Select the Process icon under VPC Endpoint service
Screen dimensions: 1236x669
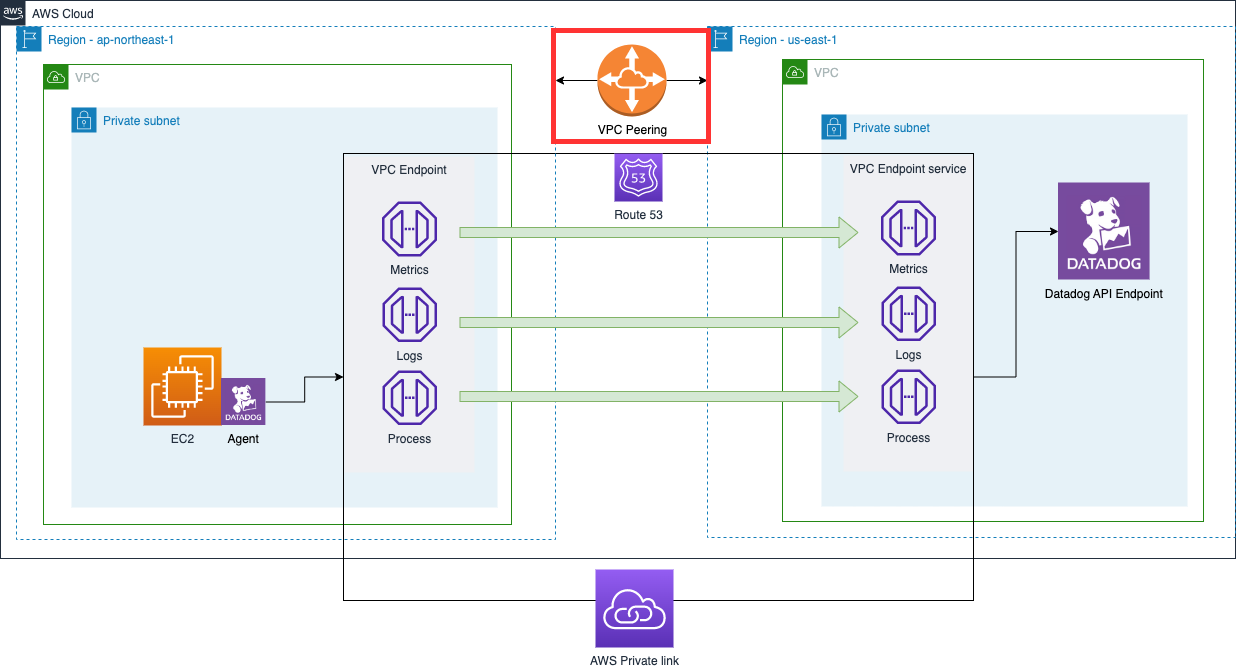point(908,399)
